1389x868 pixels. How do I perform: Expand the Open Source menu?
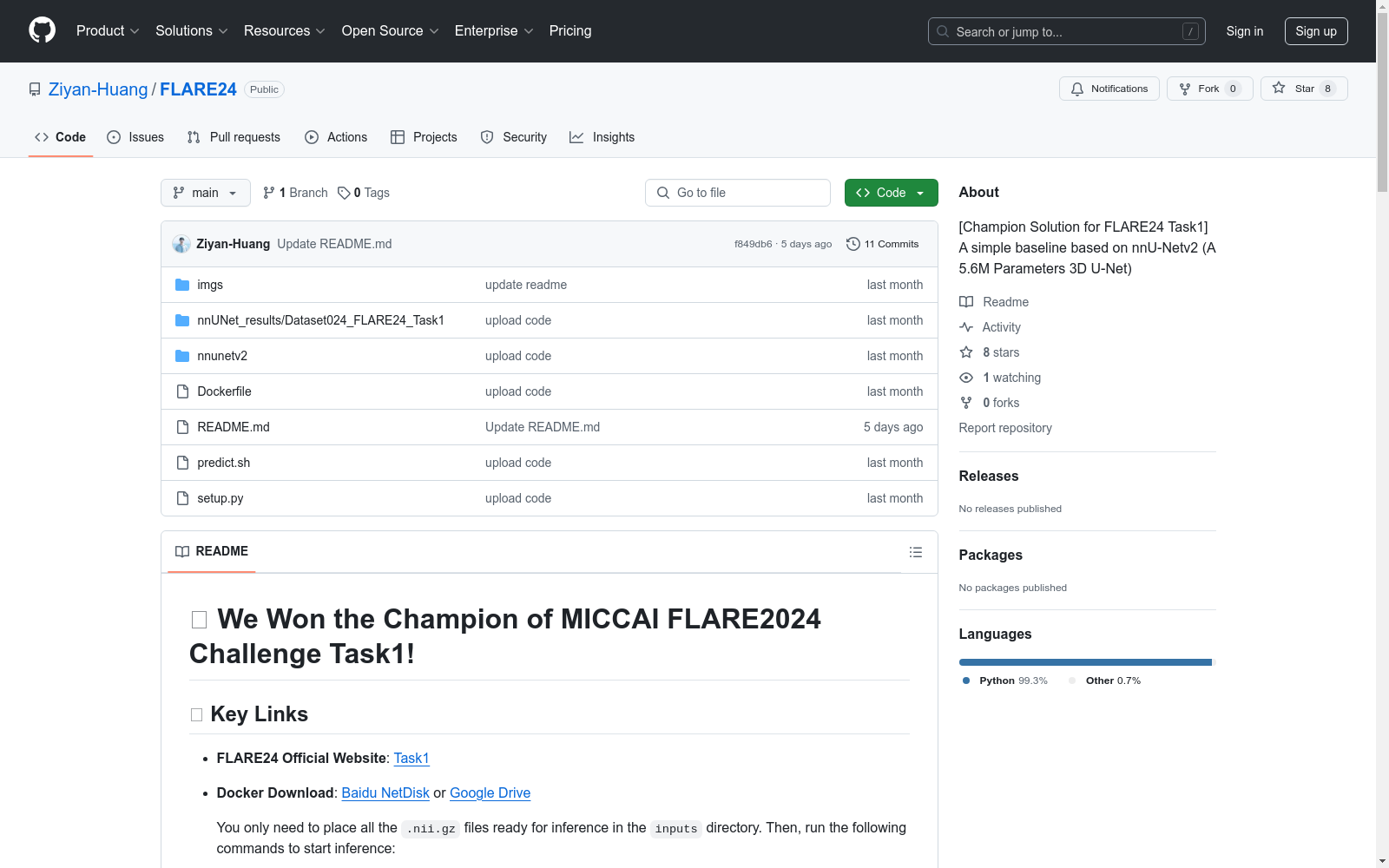tap(391, 31)
